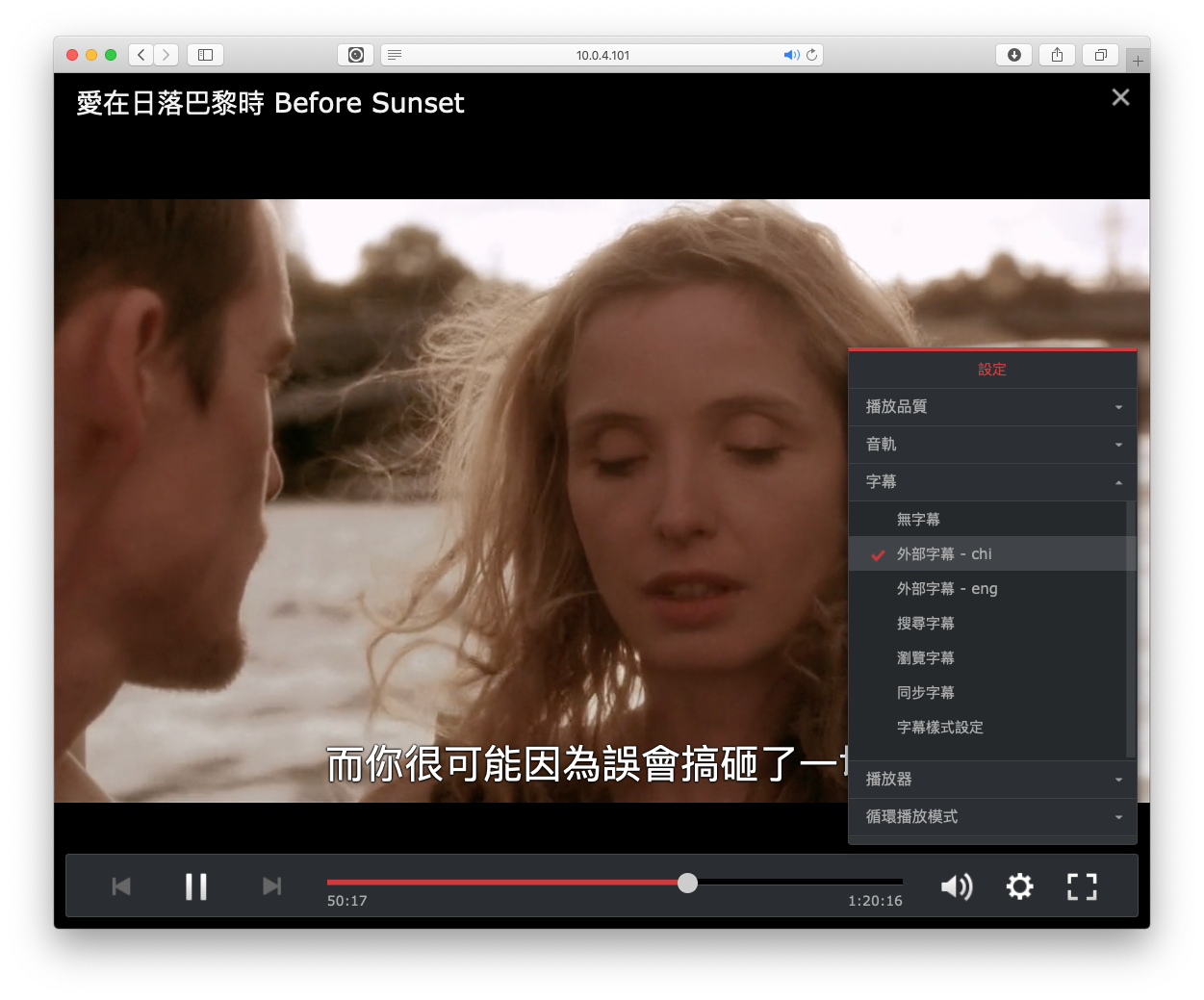Click the Before Sunset video title
Image resolution: width=1204 pixels, height=1000 pixels.
[270, 103]
